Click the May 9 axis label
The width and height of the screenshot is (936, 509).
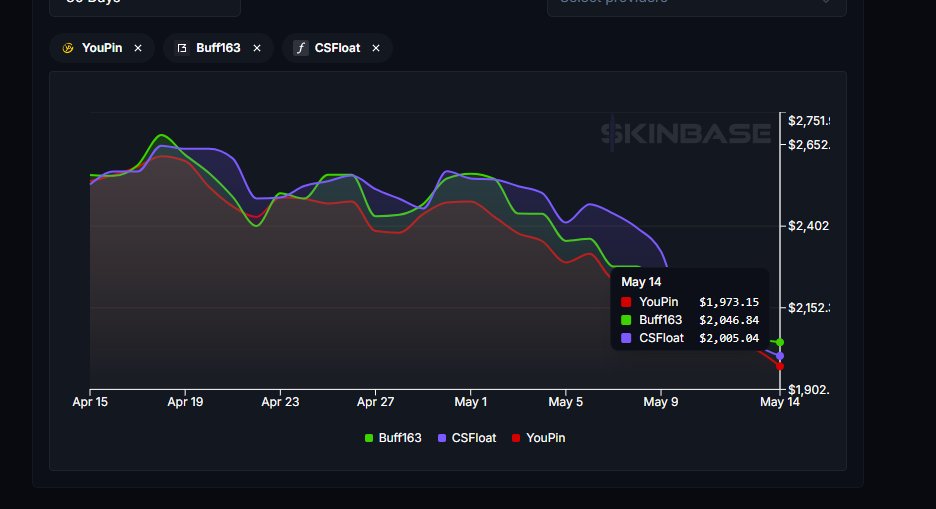[661, 402]
